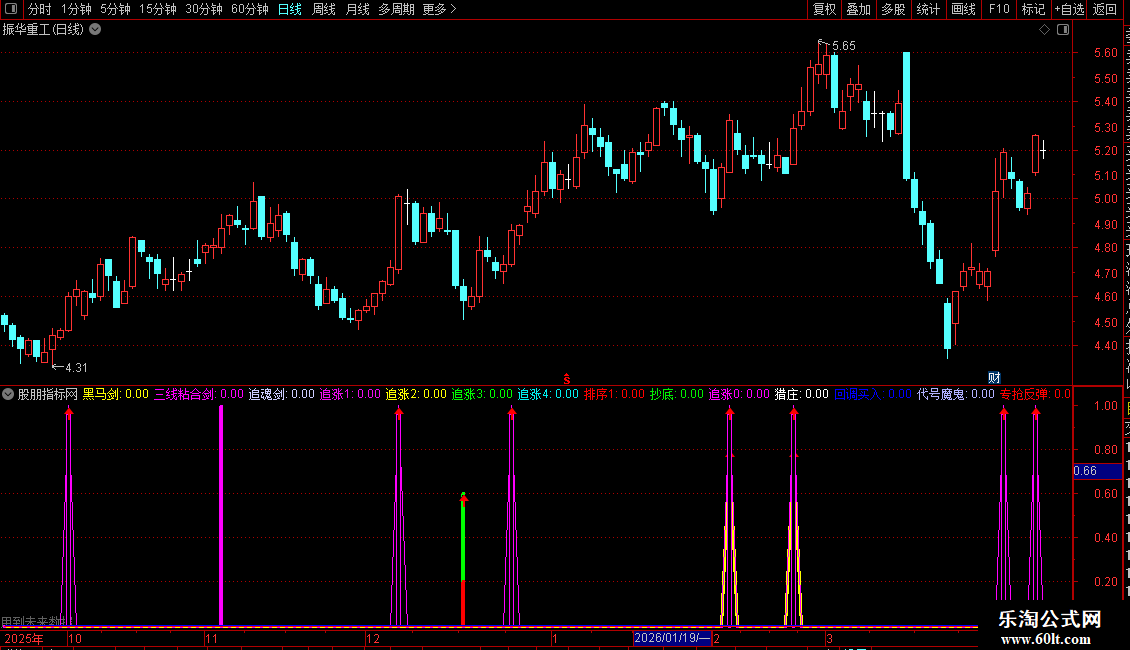The width and height of the screenshot is (1130, 650).
Task: Click the red S marker below chart
Action: (567, 378)
